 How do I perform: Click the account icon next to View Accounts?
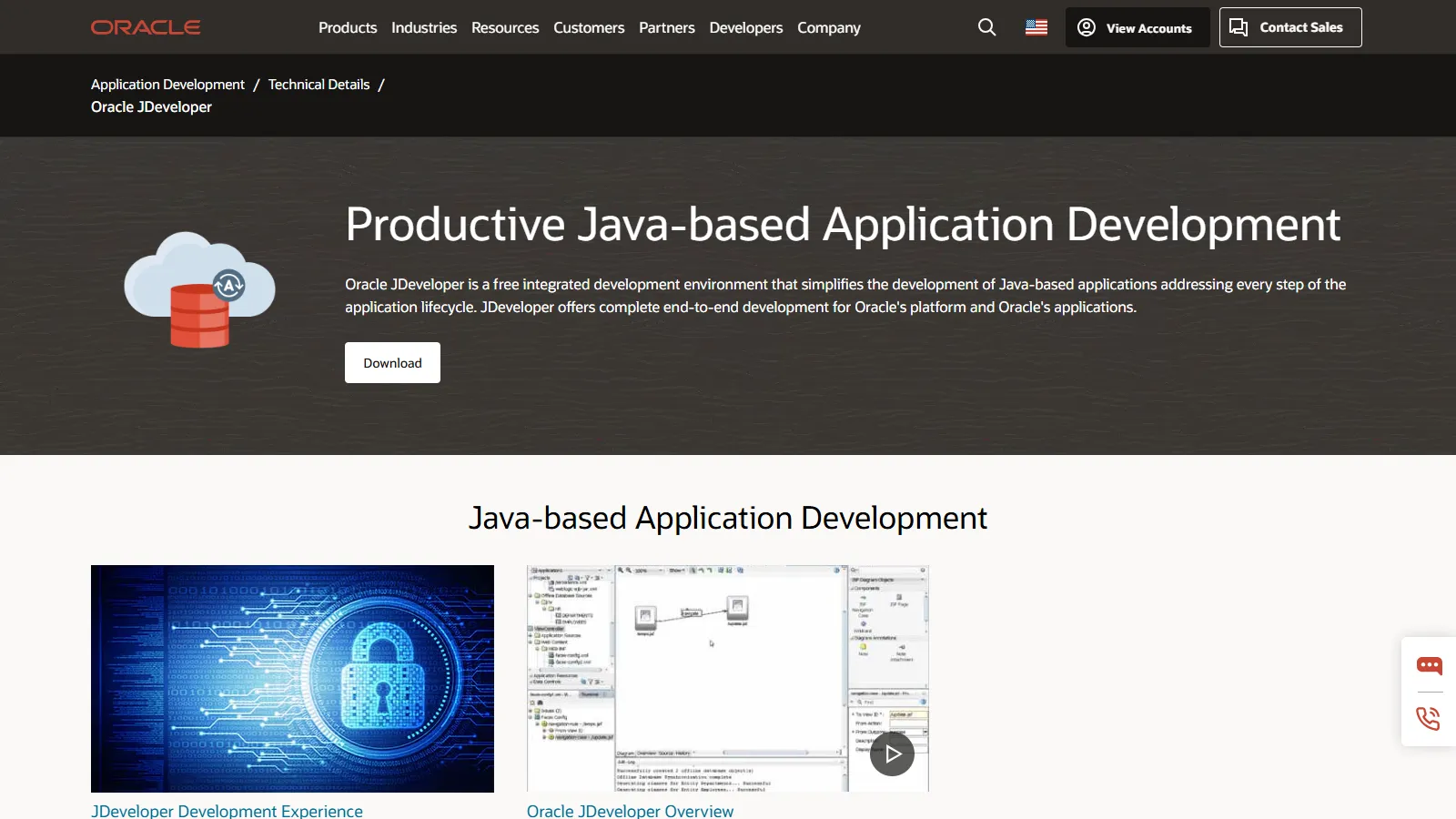tap(1086, 27)
